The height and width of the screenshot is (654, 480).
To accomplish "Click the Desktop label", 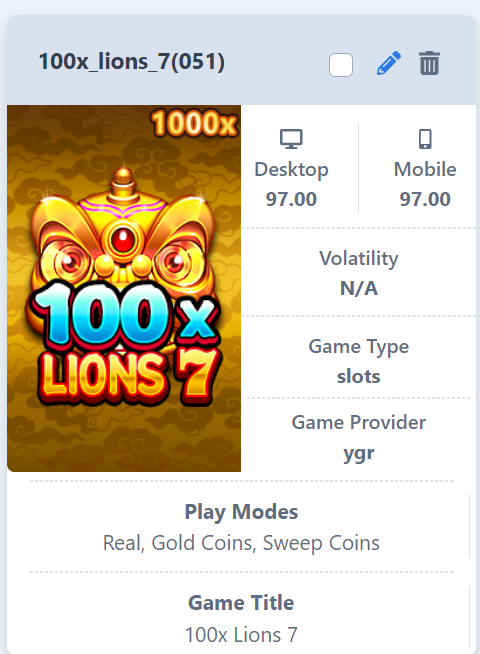I will click(x=292, y=170).
